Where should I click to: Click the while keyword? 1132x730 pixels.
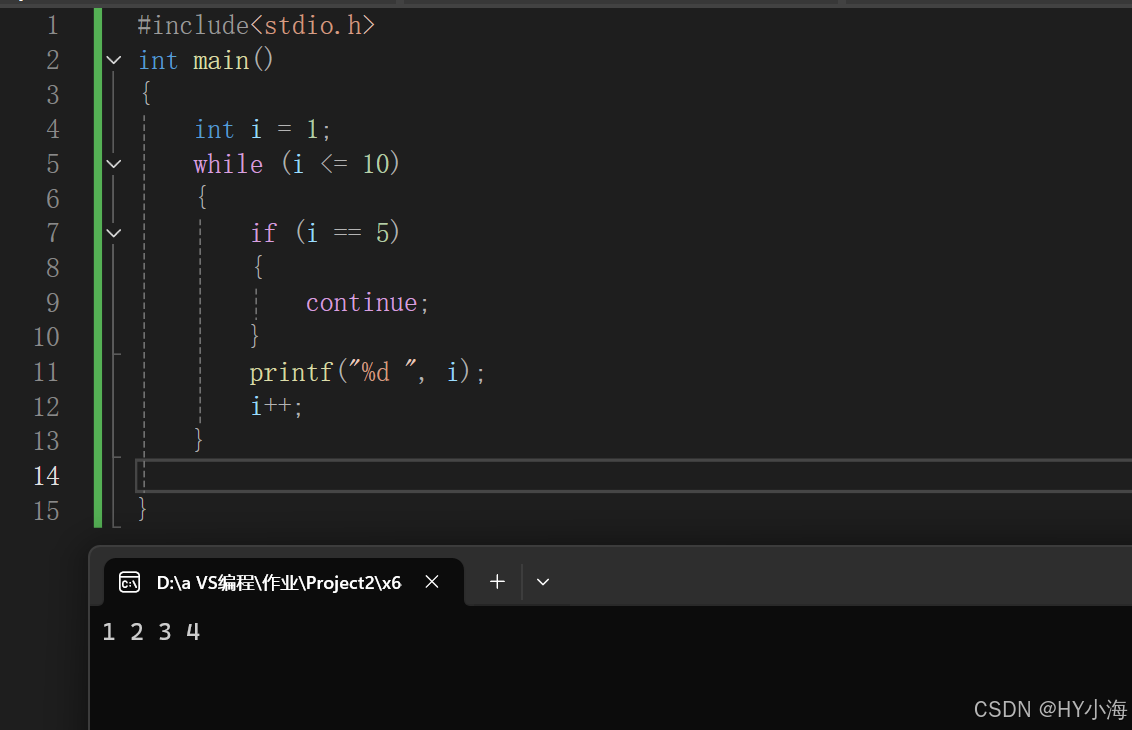[228, 165]
